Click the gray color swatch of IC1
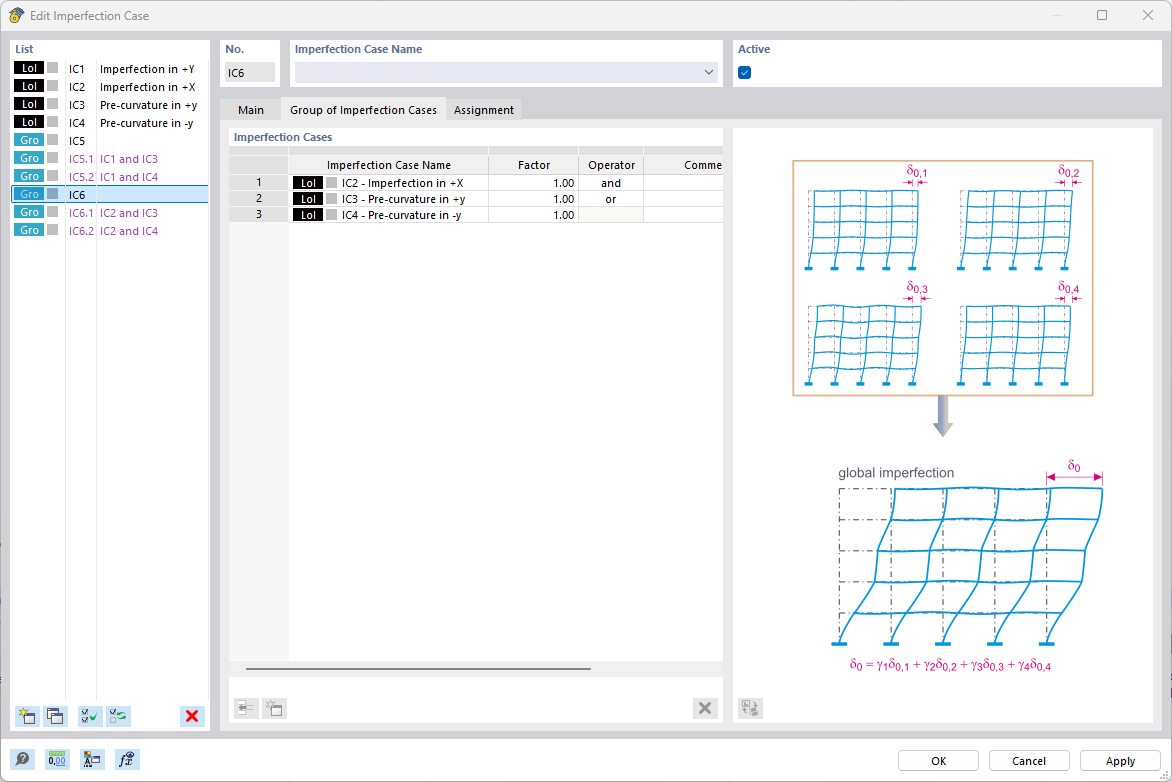The width and height of the screenshot is (1172, 782). (52, 68)
